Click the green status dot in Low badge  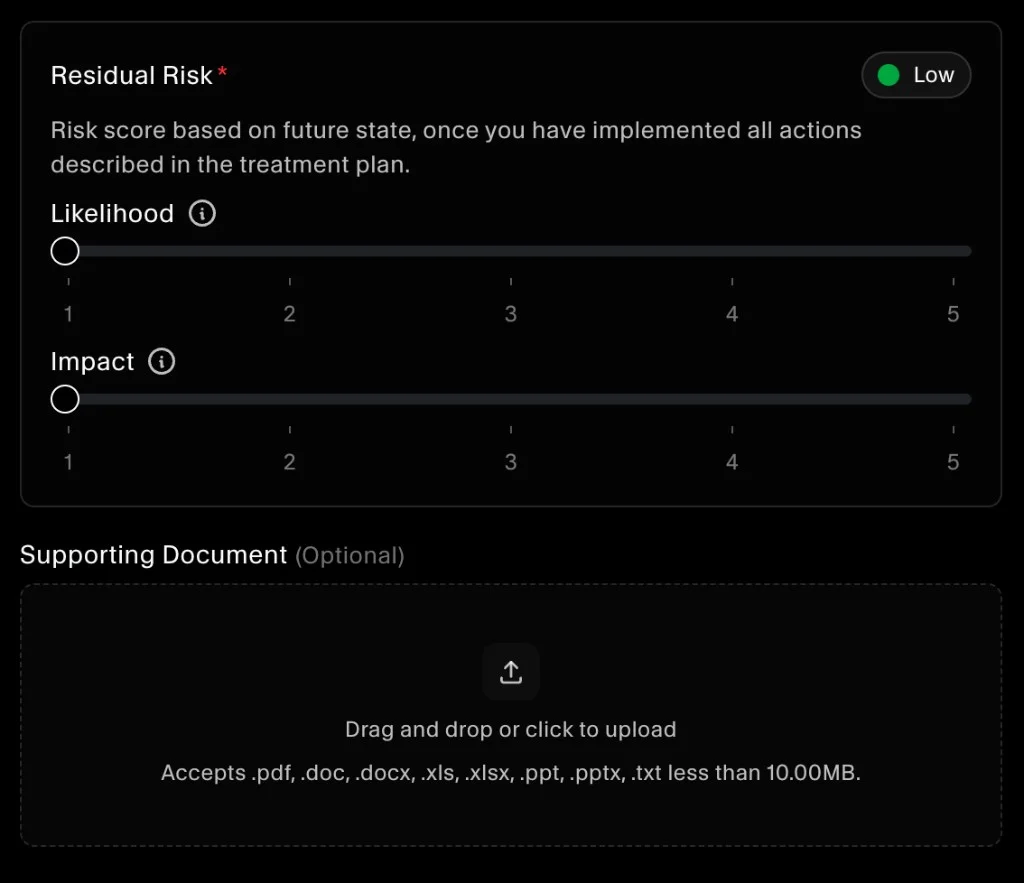(x=889, y=74)
